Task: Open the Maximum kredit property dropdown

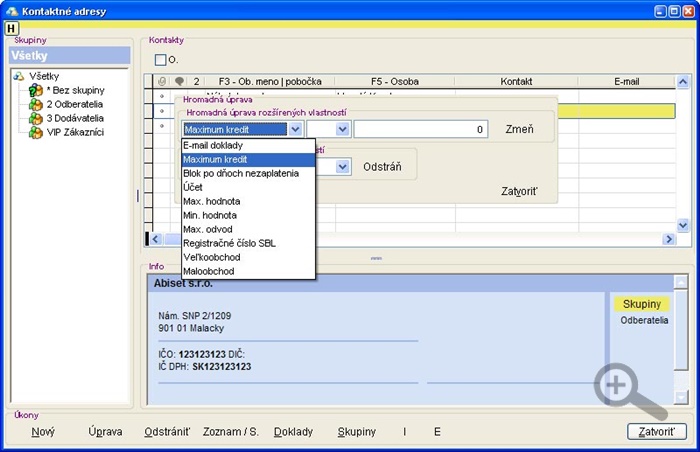Action: point(296,130)
